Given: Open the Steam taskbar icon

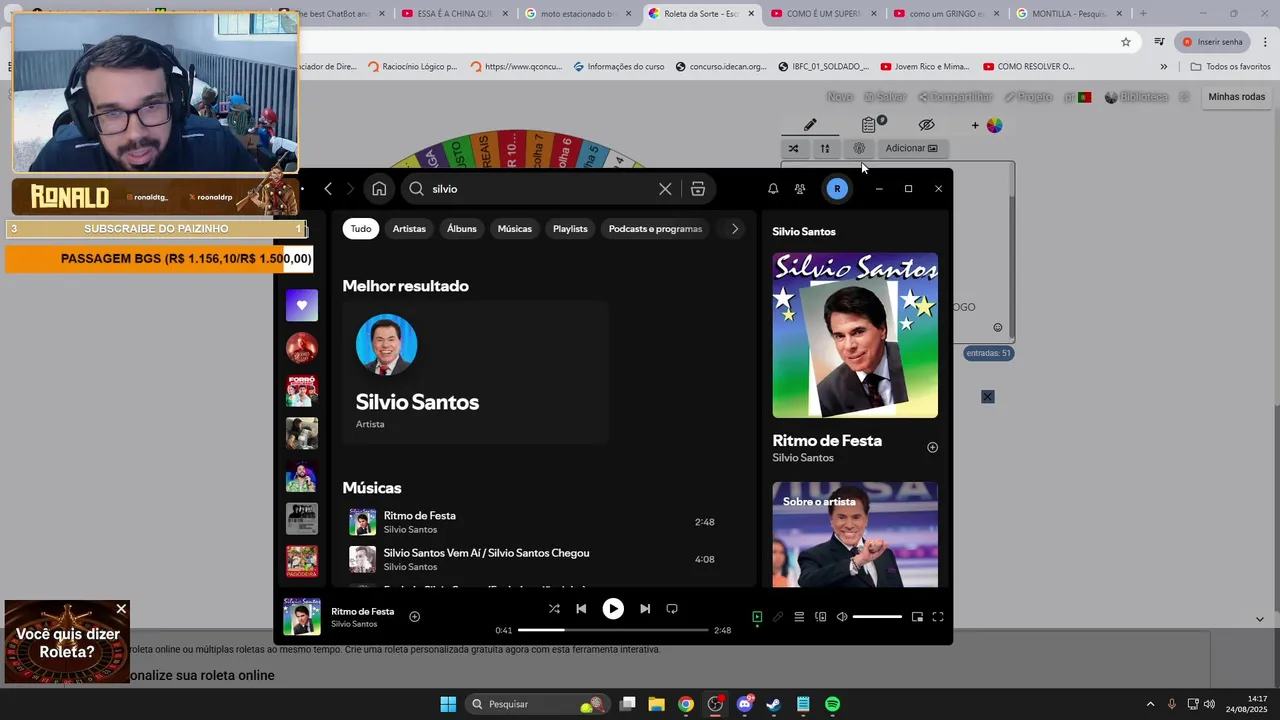Looking at the screenshot, I should pos(773,704).
